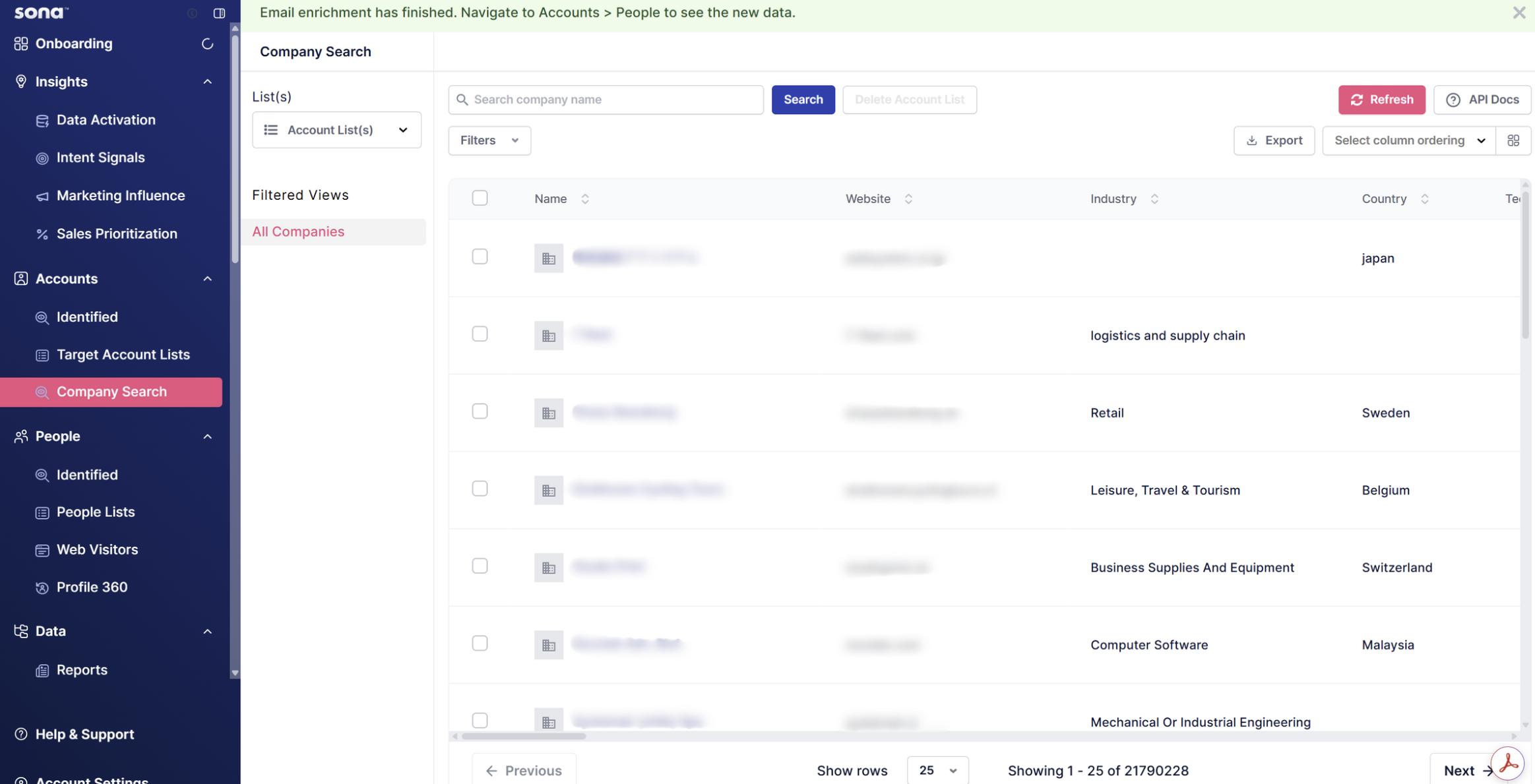
Task: Expand the Filters dropdown
Action: (x=489, y=140)
